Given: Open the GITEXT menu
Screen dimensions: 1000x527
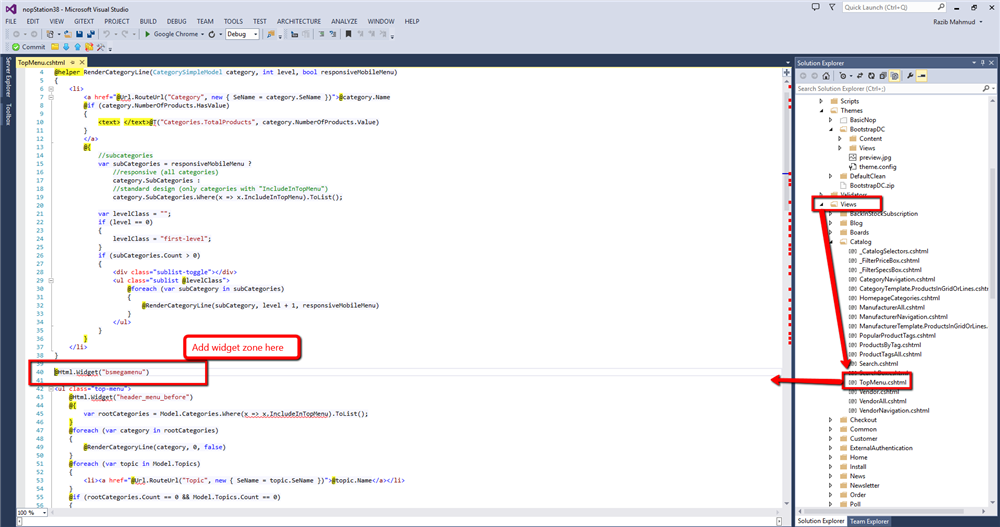Looking at the screenshot, I should (84, 22).
